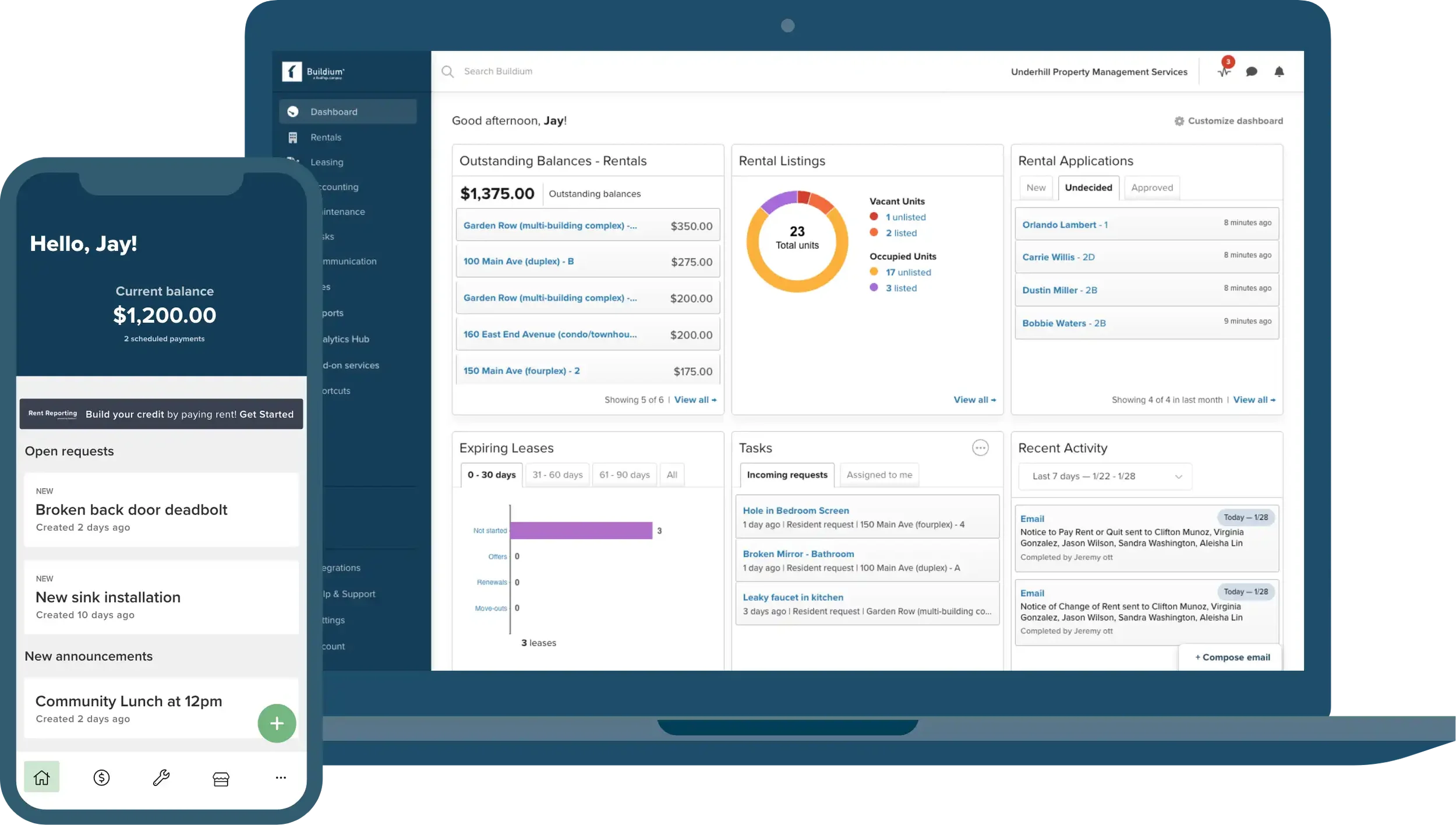The height and width of the screenshot is (825, 1456).
Task: Open the Tasks panel ellipsis menu
Action: (x=980, y=447)
